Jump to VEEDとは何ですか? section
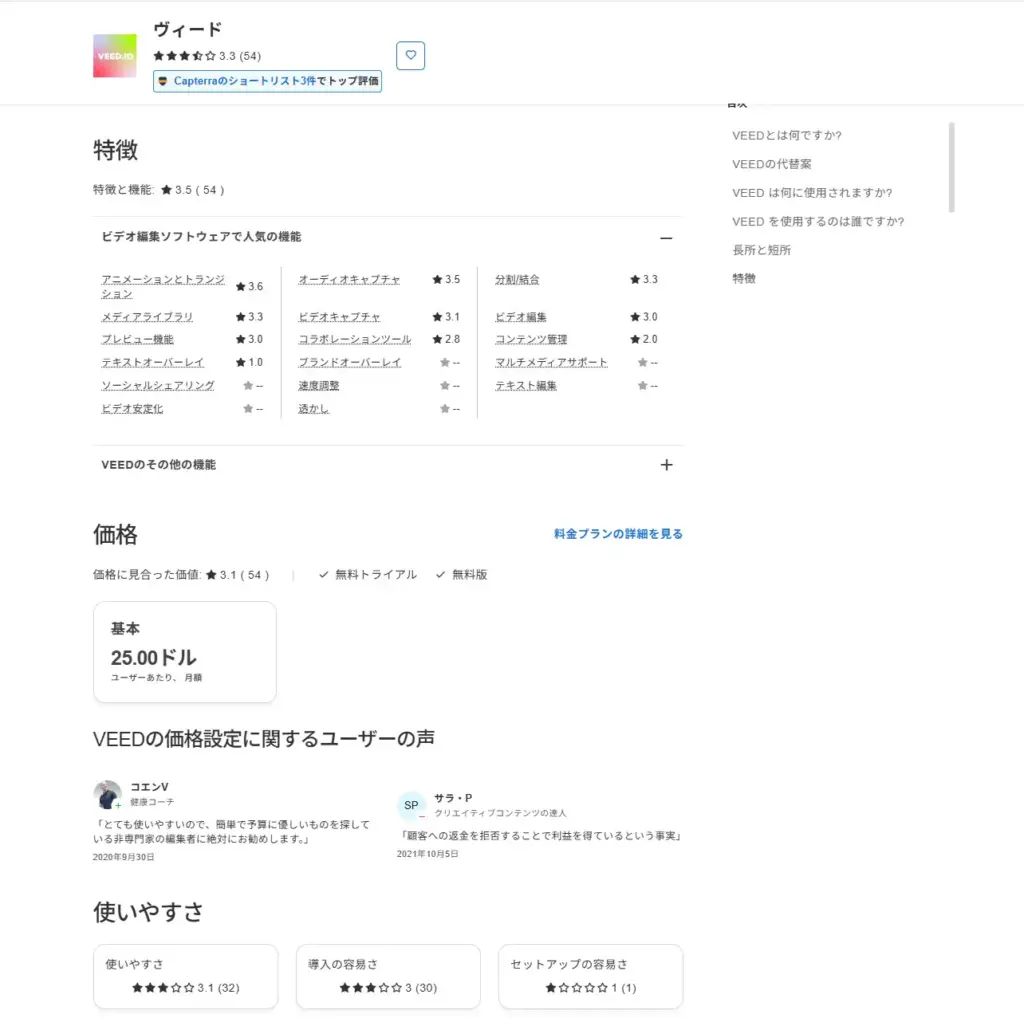This screenshot has height=1018, width=1024. click(786, 136)
